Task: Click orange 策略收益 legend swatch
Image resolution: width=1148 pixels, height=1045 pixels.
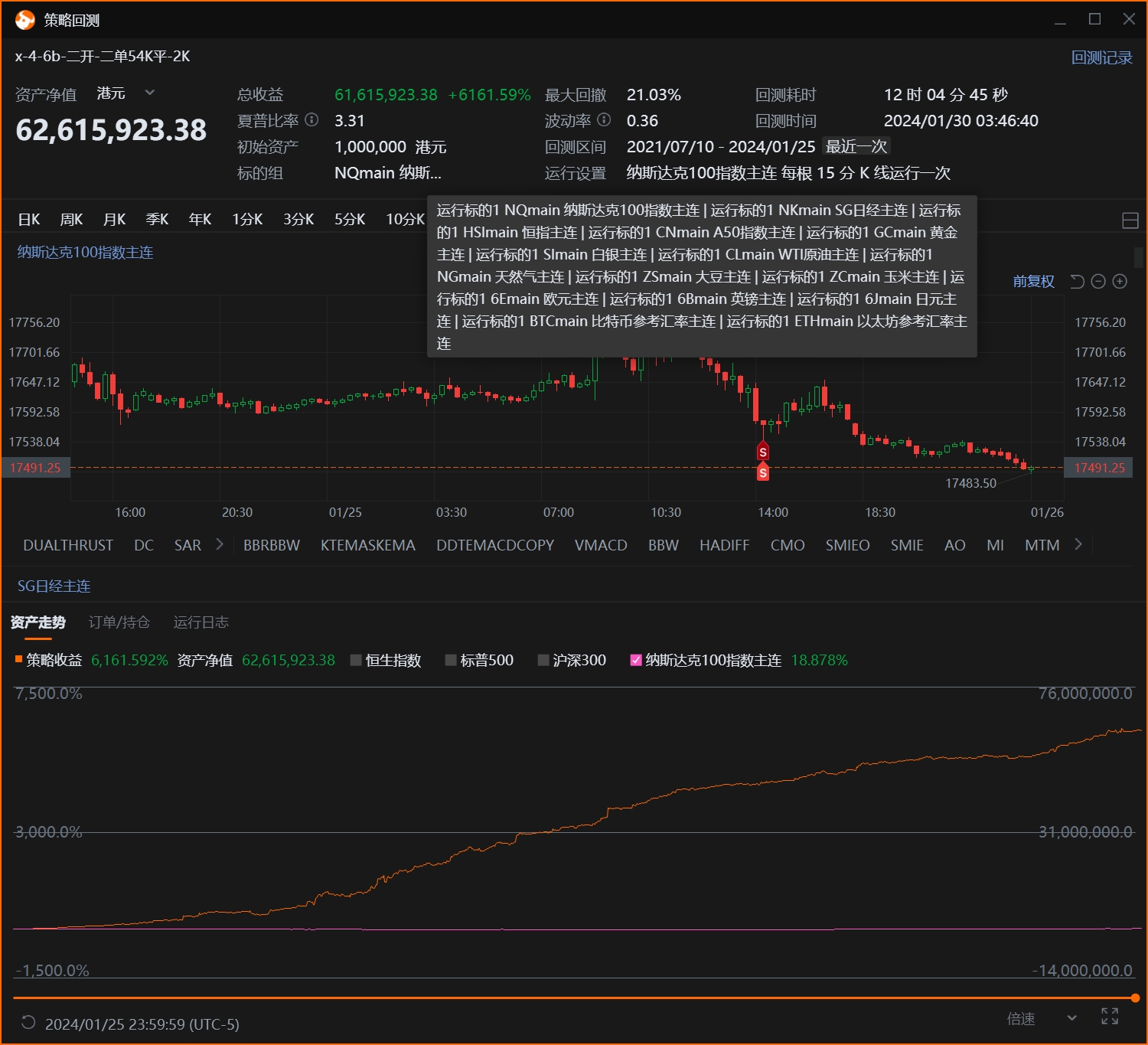Action: [x=18, y=658]
